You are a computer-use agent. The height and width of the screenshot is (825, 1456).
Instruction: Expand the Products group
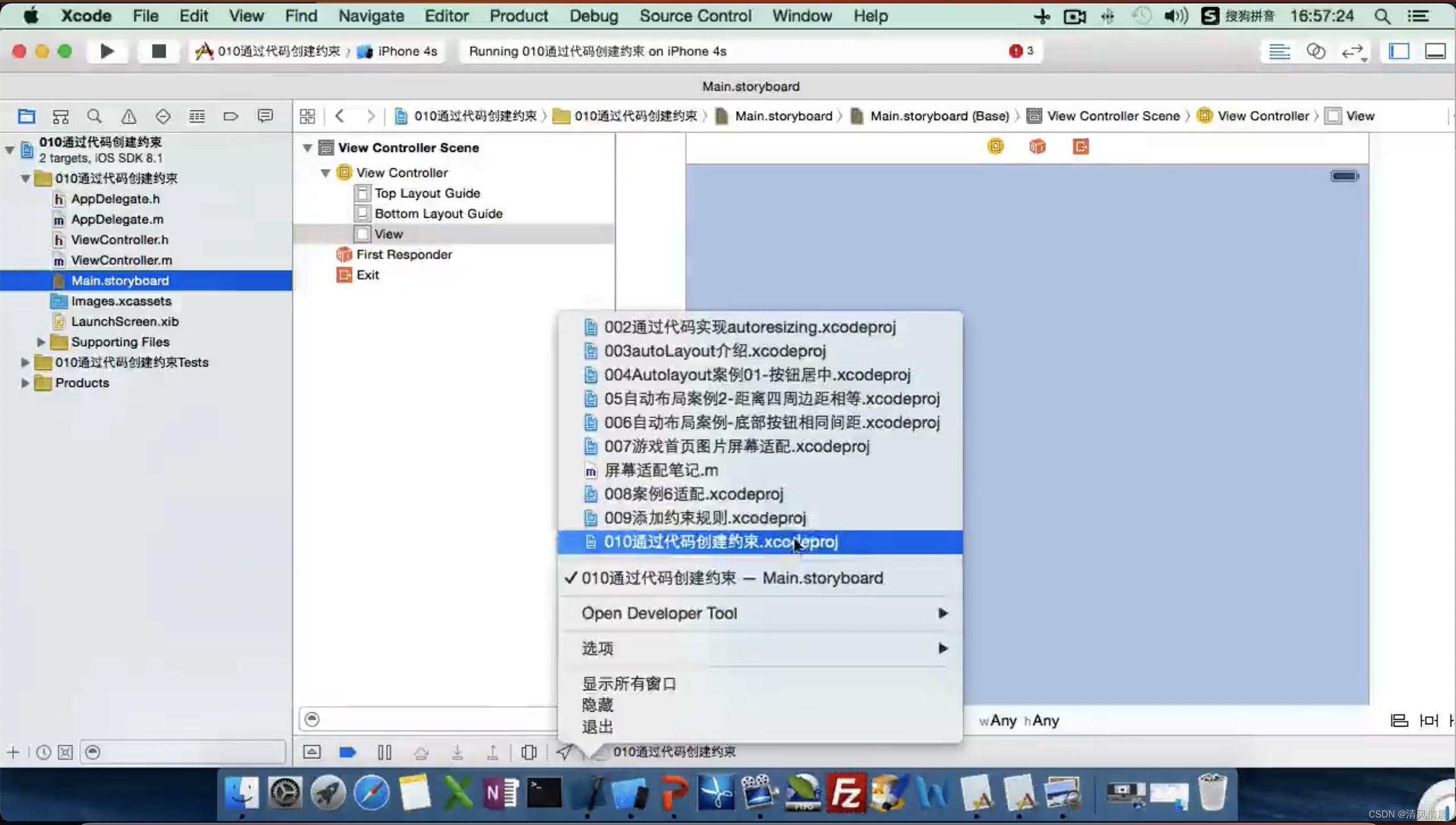tap(24, 383)
